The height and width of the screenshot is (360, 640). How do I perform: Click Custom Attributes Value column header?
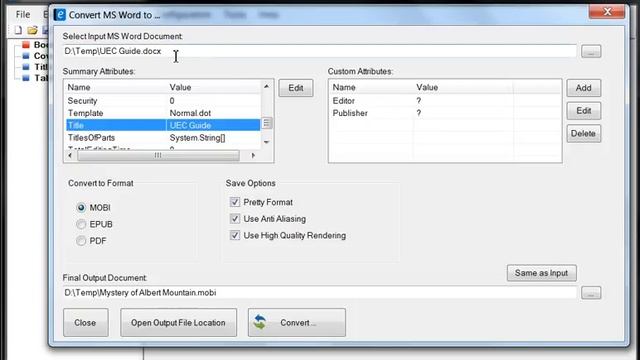pos(463,87)
